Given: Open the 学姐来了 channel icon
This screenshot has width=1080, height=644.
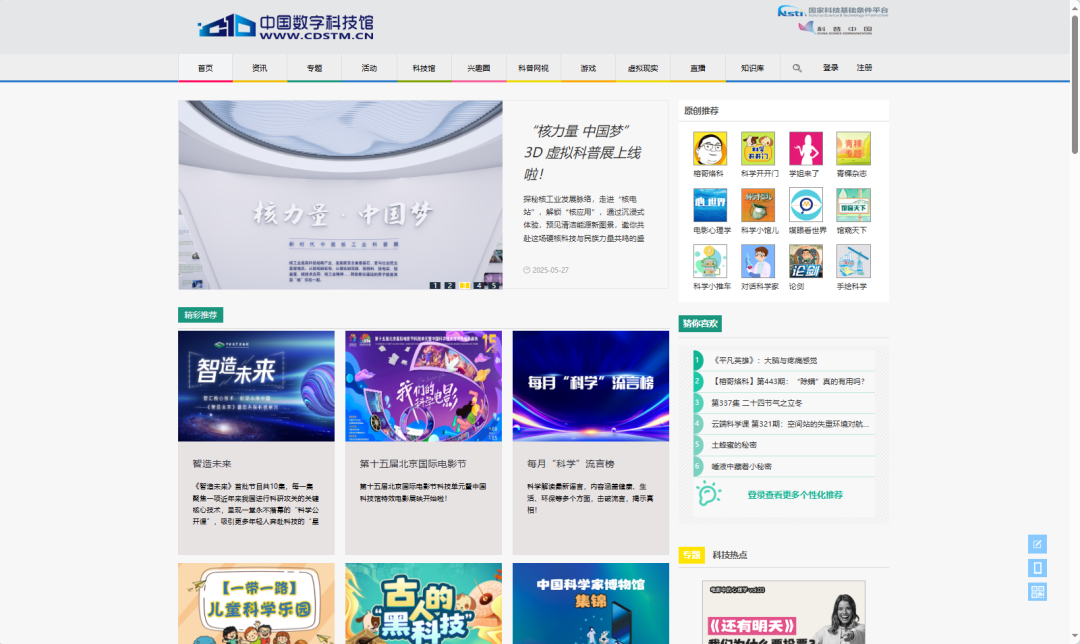Looking at the screenshot, I should tap(806, 150).
